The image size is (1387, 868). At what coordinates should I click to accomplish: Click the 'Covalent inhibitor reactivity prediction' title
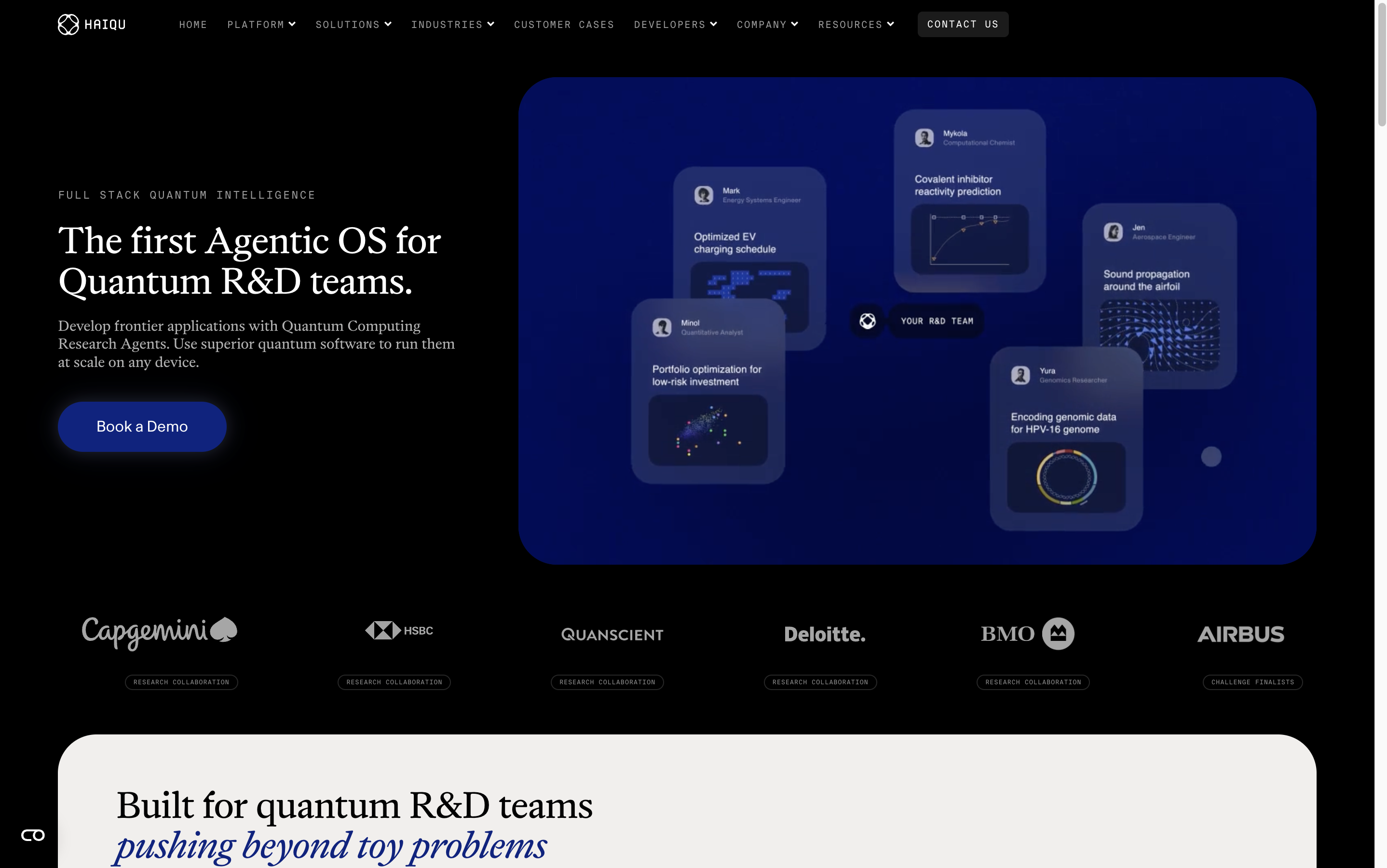(958, 186)
